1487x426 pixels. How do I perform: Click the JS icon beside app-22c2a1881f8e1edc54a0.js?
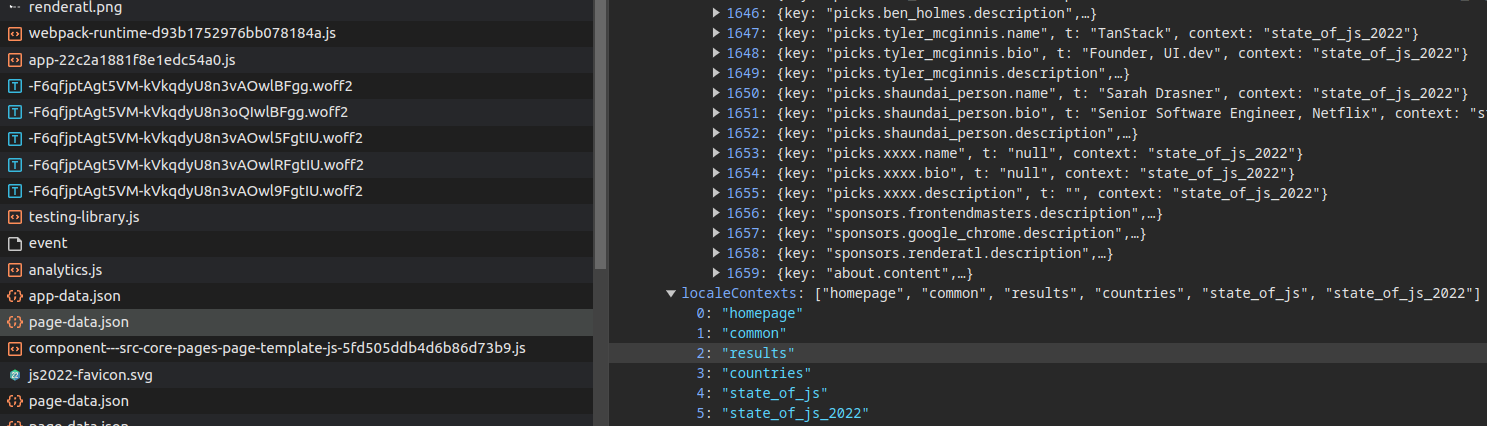tap(14, 59)
